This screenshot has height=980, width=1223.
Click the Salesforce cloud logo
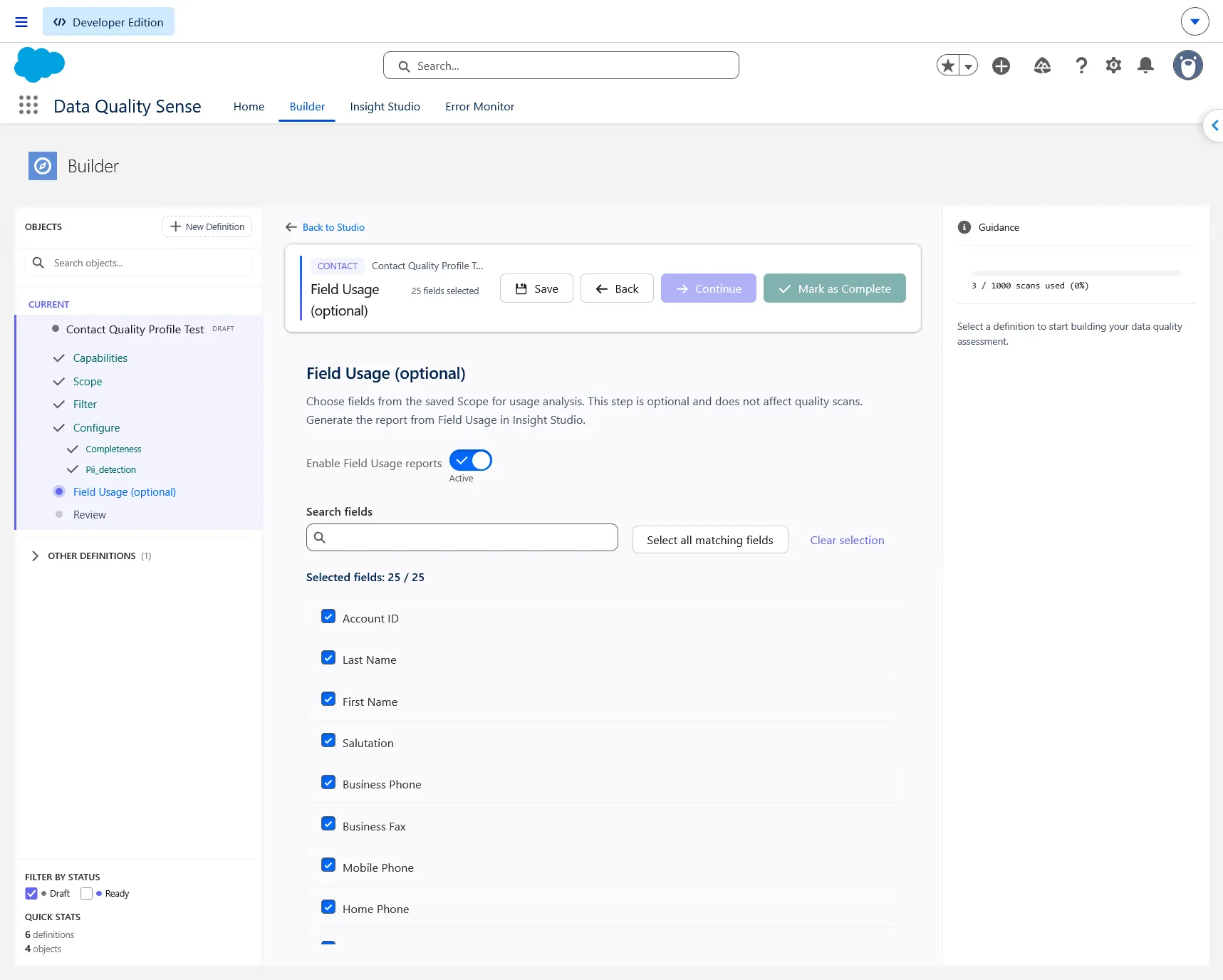click(40, 65)
